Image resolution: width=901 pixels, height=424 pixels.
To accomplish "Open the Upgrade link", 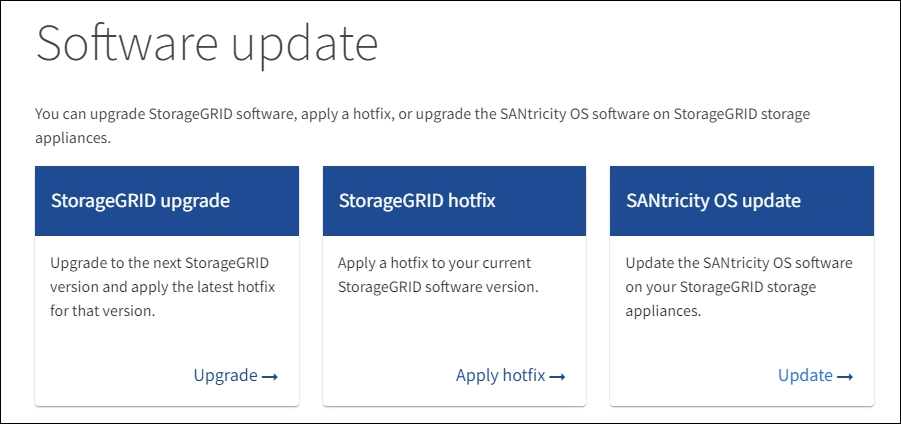I will click(x=226, y=376).
